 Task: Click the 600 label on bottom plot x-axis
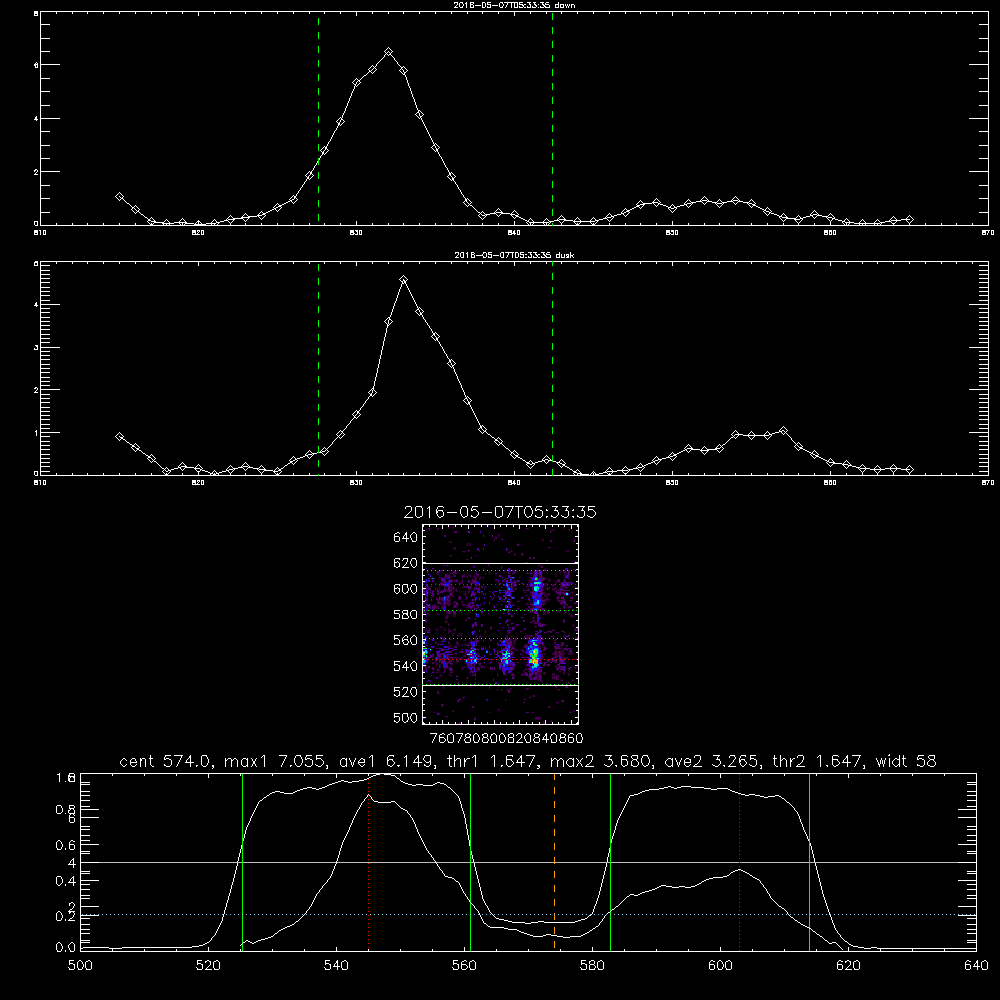tap(721, 966)
